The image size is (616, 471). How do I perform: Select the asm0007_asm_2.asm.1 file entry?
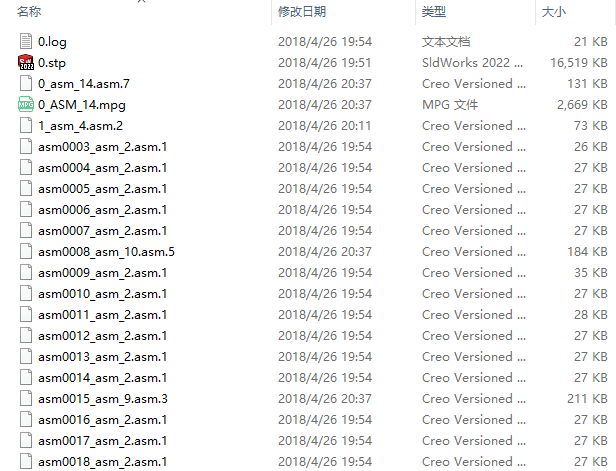click(103, 231)
